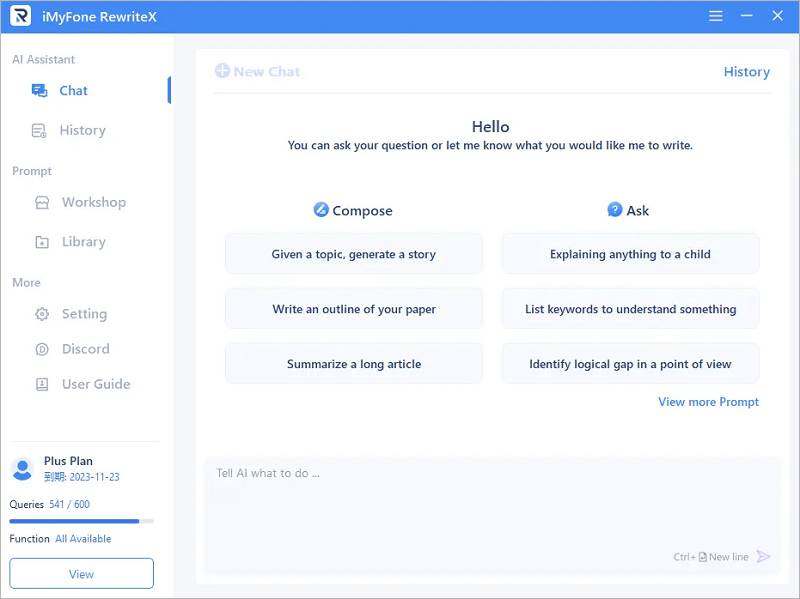This screenshot has width=800, height=599.
Task: Click the History list icon in sidebar
Action: [39, 131]
